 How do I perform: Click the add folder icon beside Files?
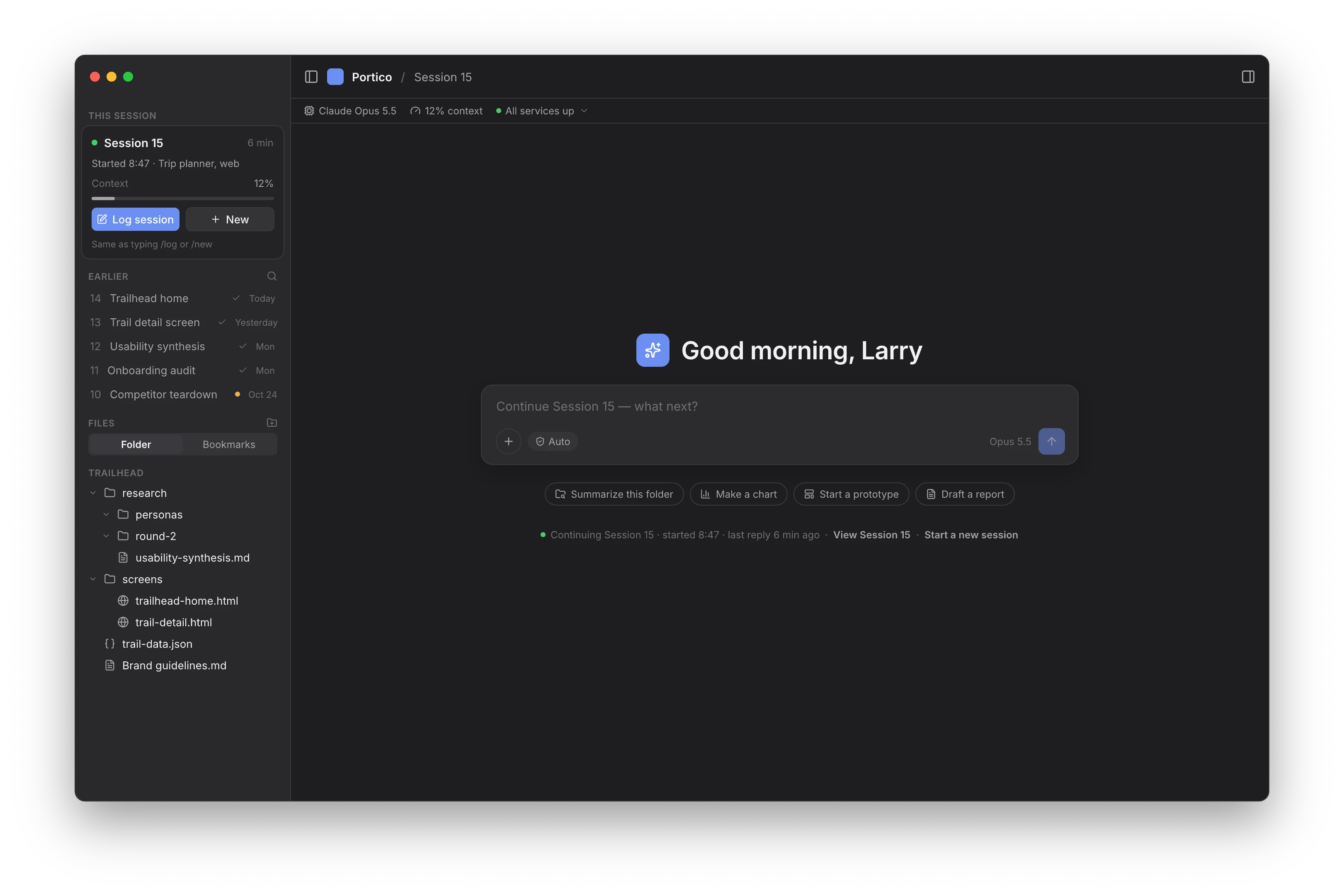(272, 423)
